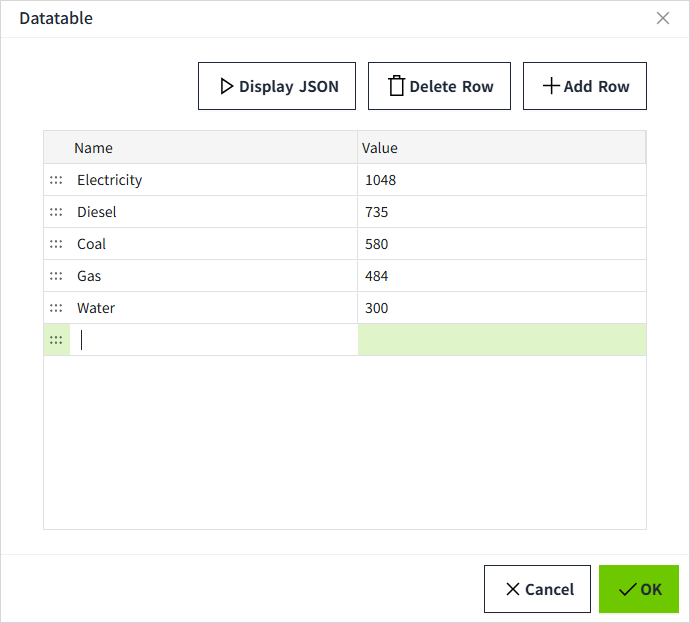
Task: Edit the Water value 300 cell
Action: (501, 308)
